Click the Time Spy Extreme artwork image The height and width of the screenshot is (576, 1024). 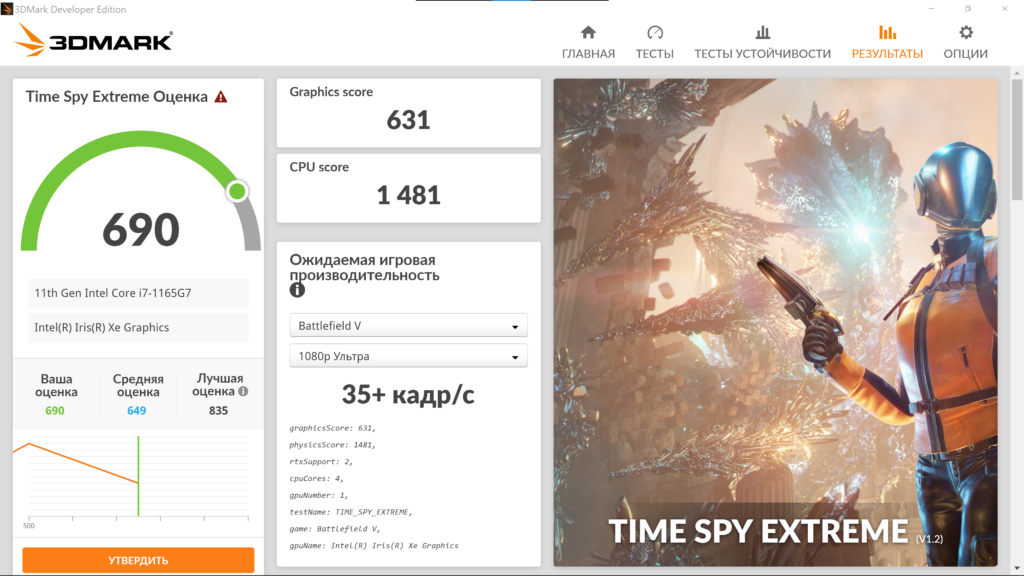[776, 323]
